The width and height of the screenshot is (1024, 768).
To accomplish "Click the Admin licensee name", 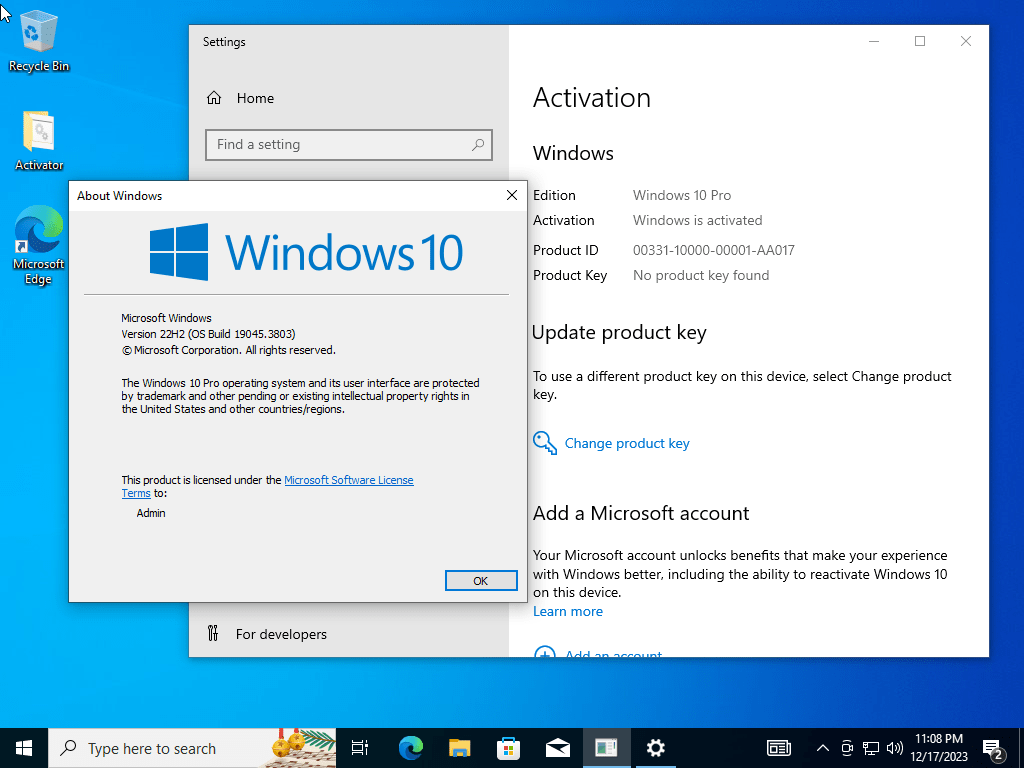I will point(151,513).
